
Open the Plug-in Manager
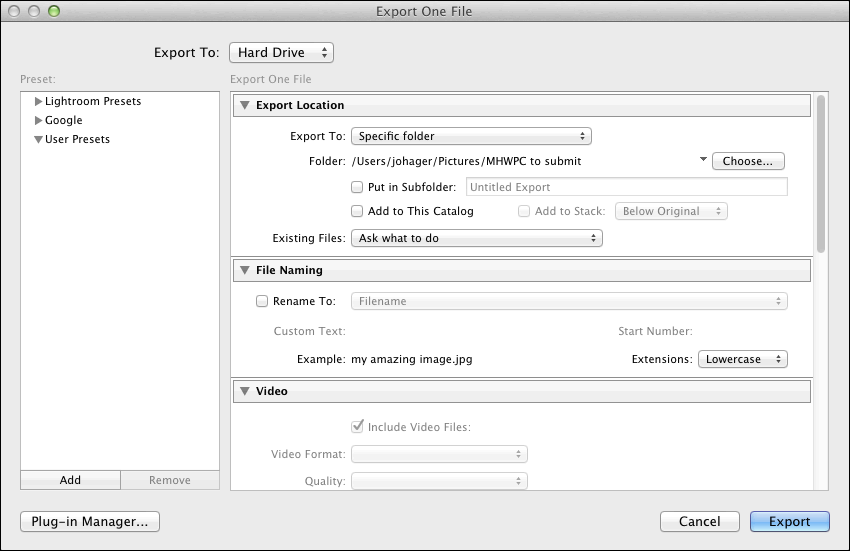[90, 521]
